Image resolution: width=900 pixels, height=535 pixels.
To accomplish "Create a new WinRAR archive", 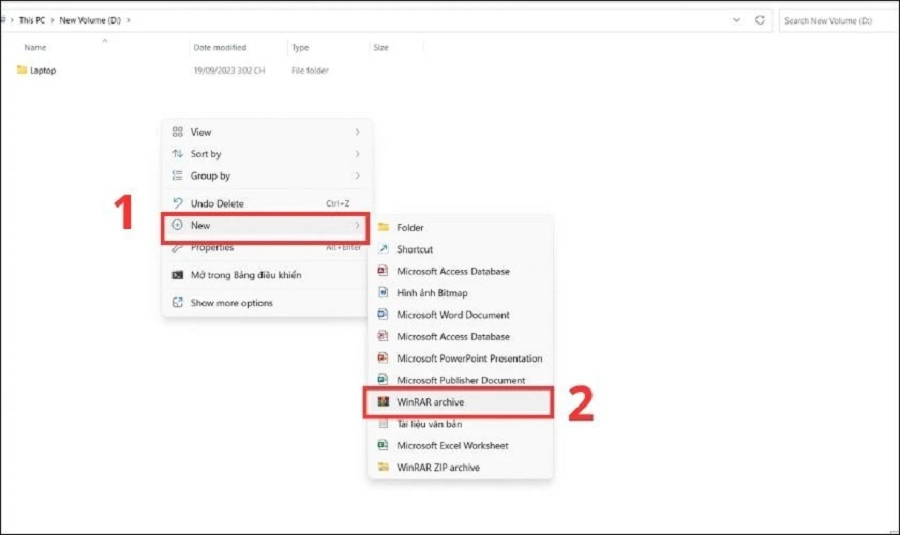I will pyautogui.click(x=459, y=402).
